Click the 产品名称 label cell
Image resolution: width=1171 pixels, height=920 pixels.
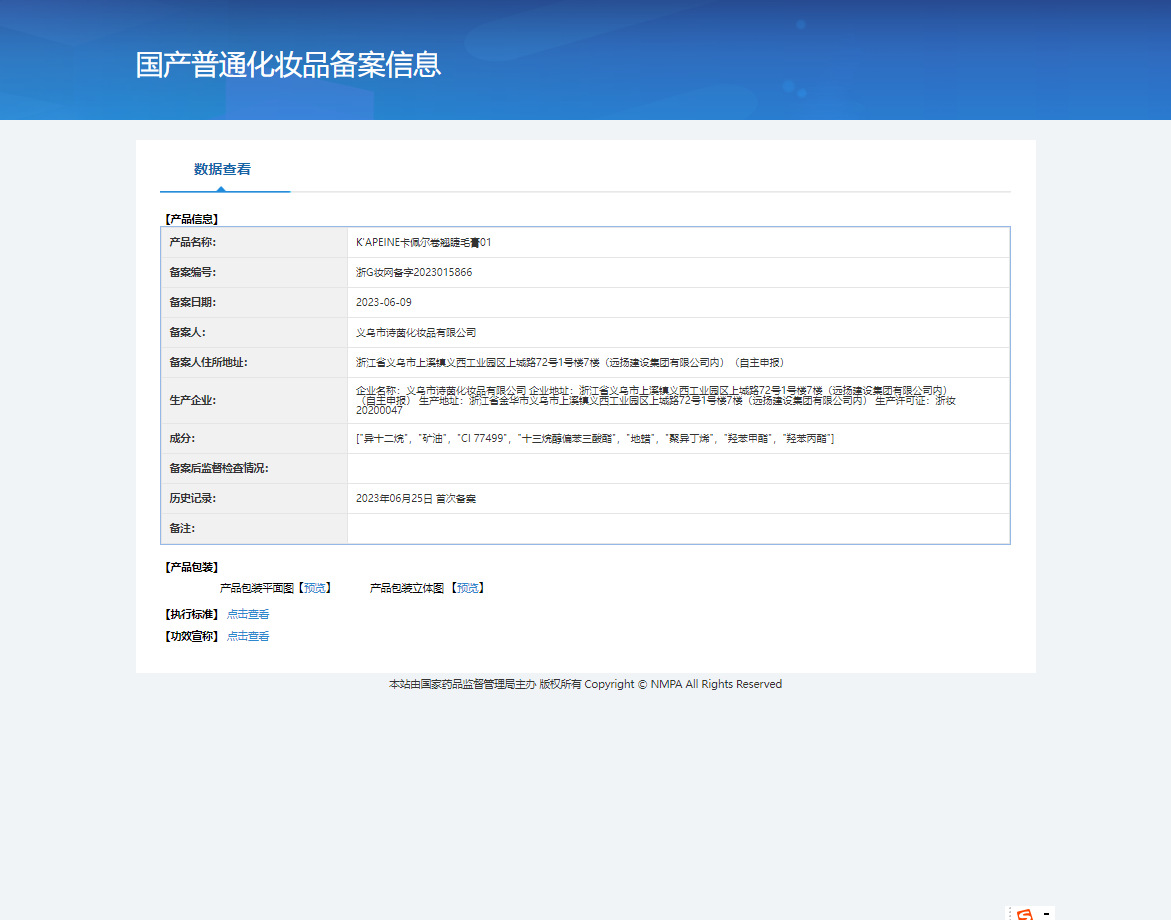(254, 243)
